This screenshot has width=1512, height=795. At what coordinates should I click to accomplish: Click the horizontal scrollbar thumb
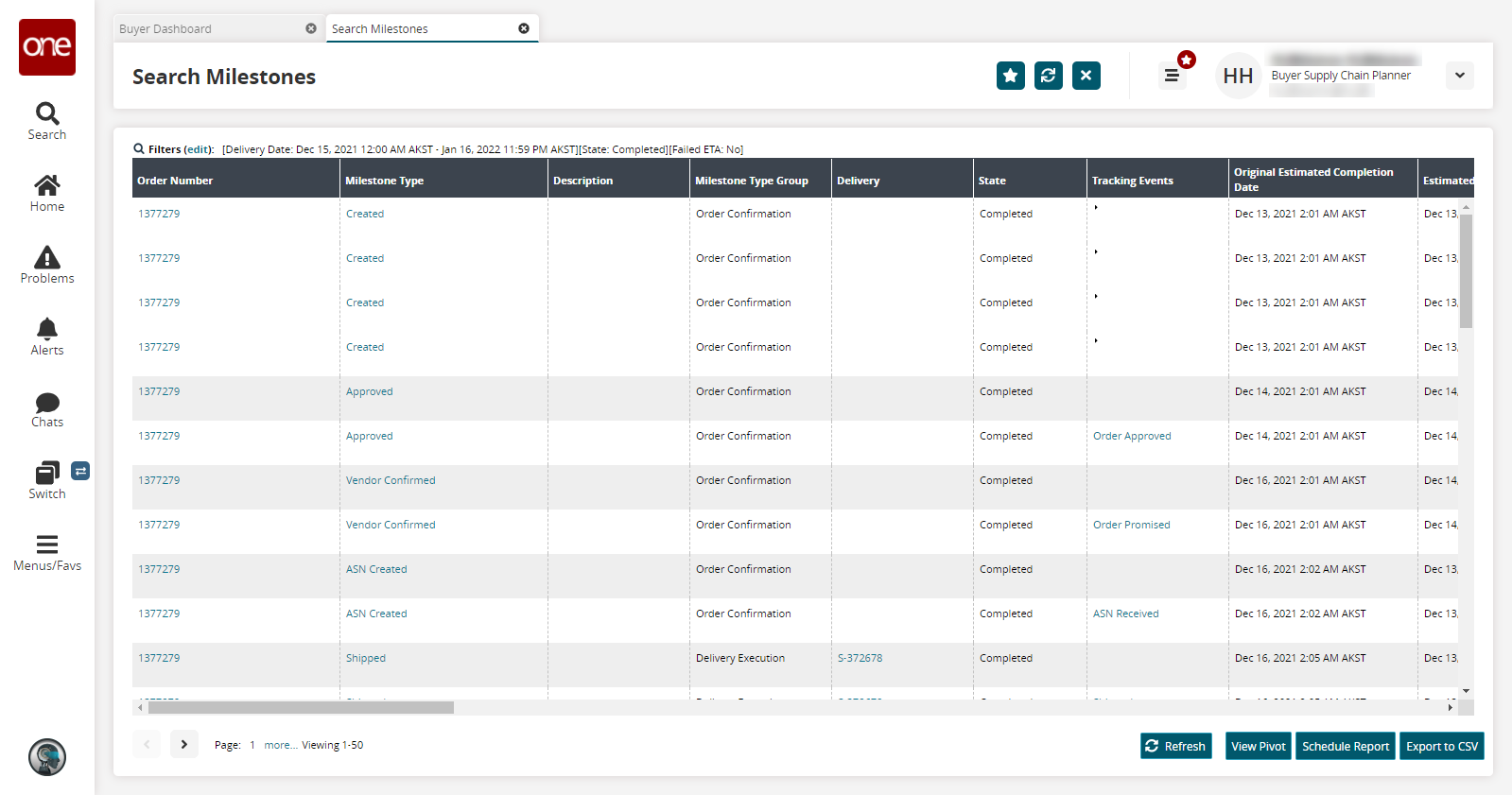click(x=301, y=707)
